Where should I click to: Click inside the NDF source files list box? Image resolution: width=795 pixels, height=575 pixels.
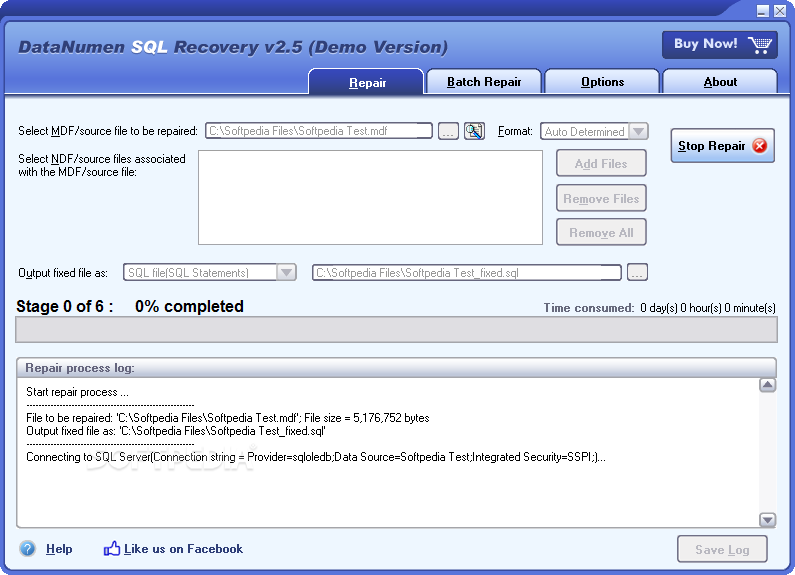(x=370, y=197)
